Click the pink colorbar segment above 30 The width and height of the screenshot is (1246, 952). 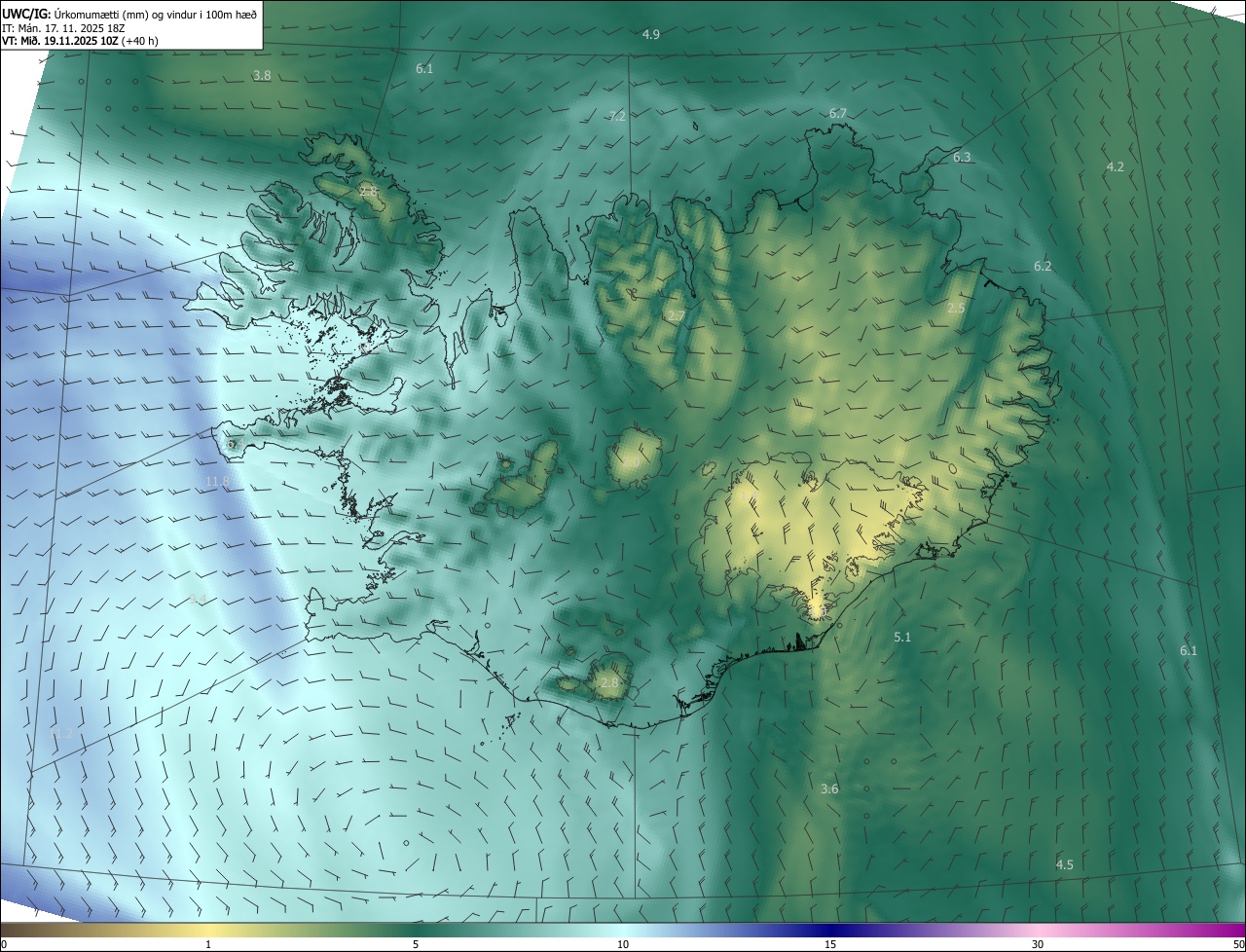(x=1038, y=931)
